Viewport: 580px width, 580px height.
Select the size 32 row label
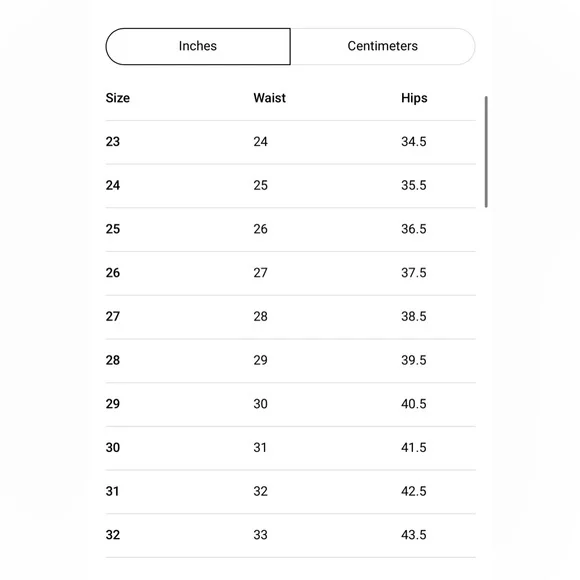point(113,535)
